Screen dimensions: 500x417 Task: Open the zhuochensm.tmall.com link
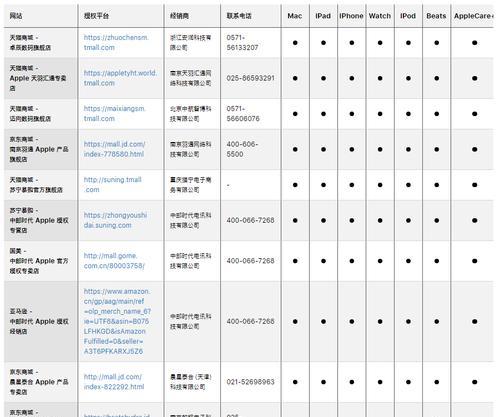pos(116,43)
